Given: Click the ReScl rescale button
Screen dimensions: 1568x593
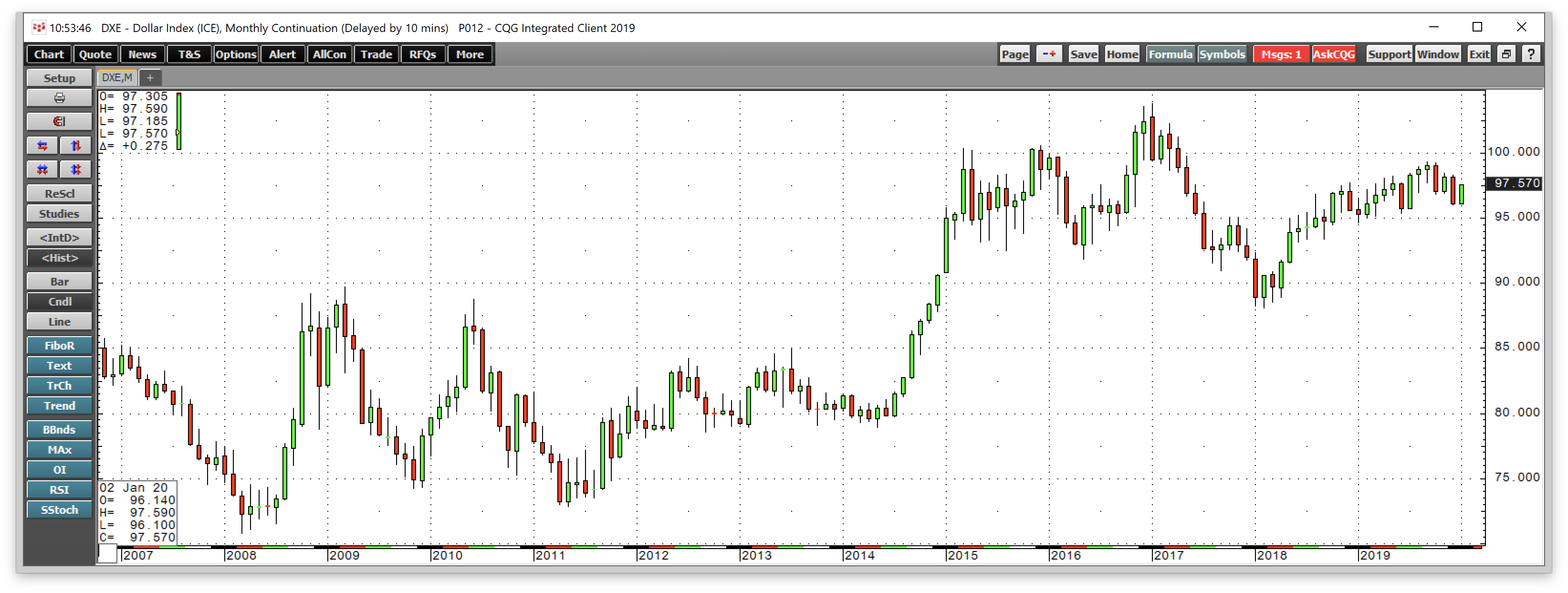Looking at the screenshot, I should [59, 193].
